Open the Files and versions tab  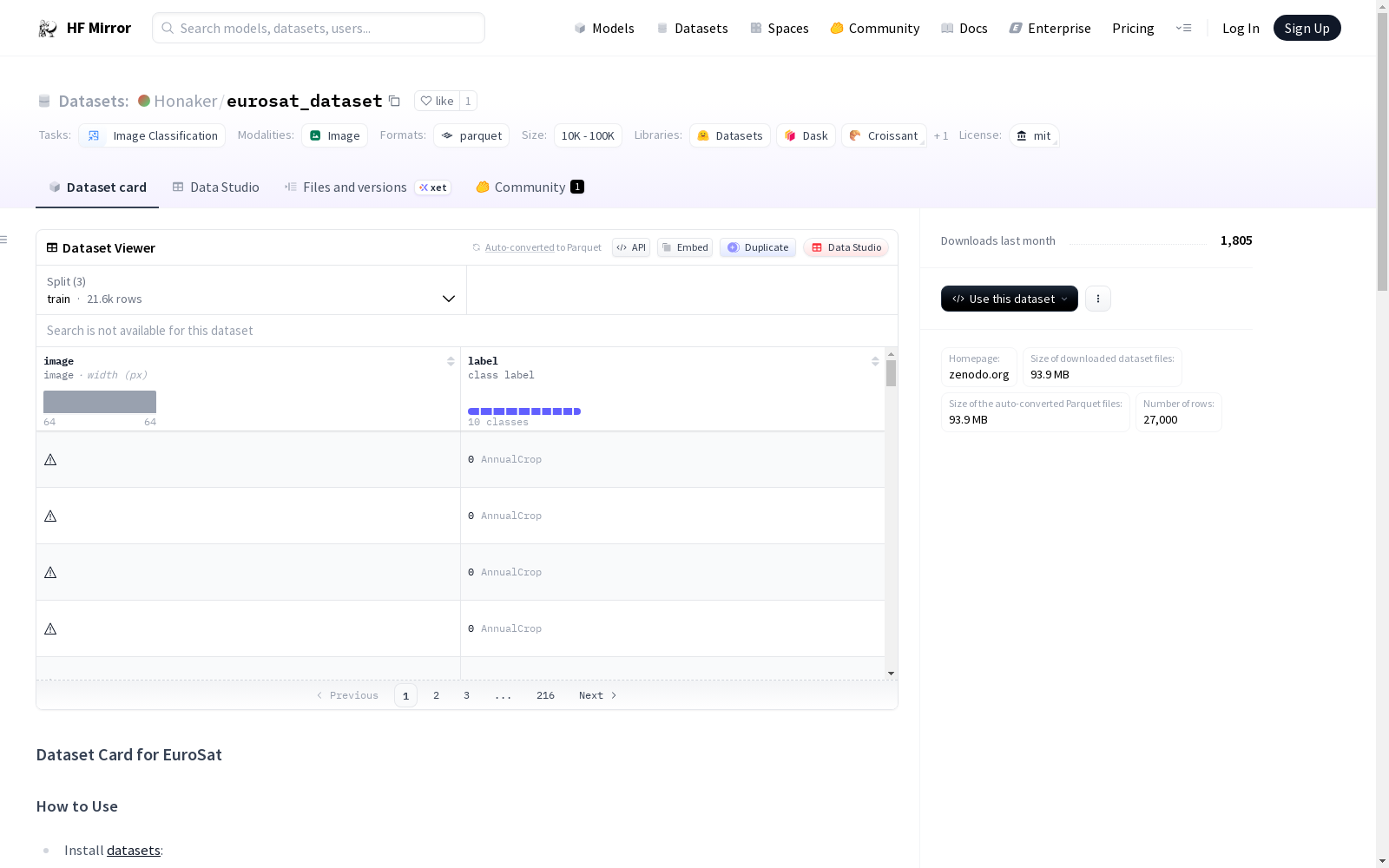367,187
